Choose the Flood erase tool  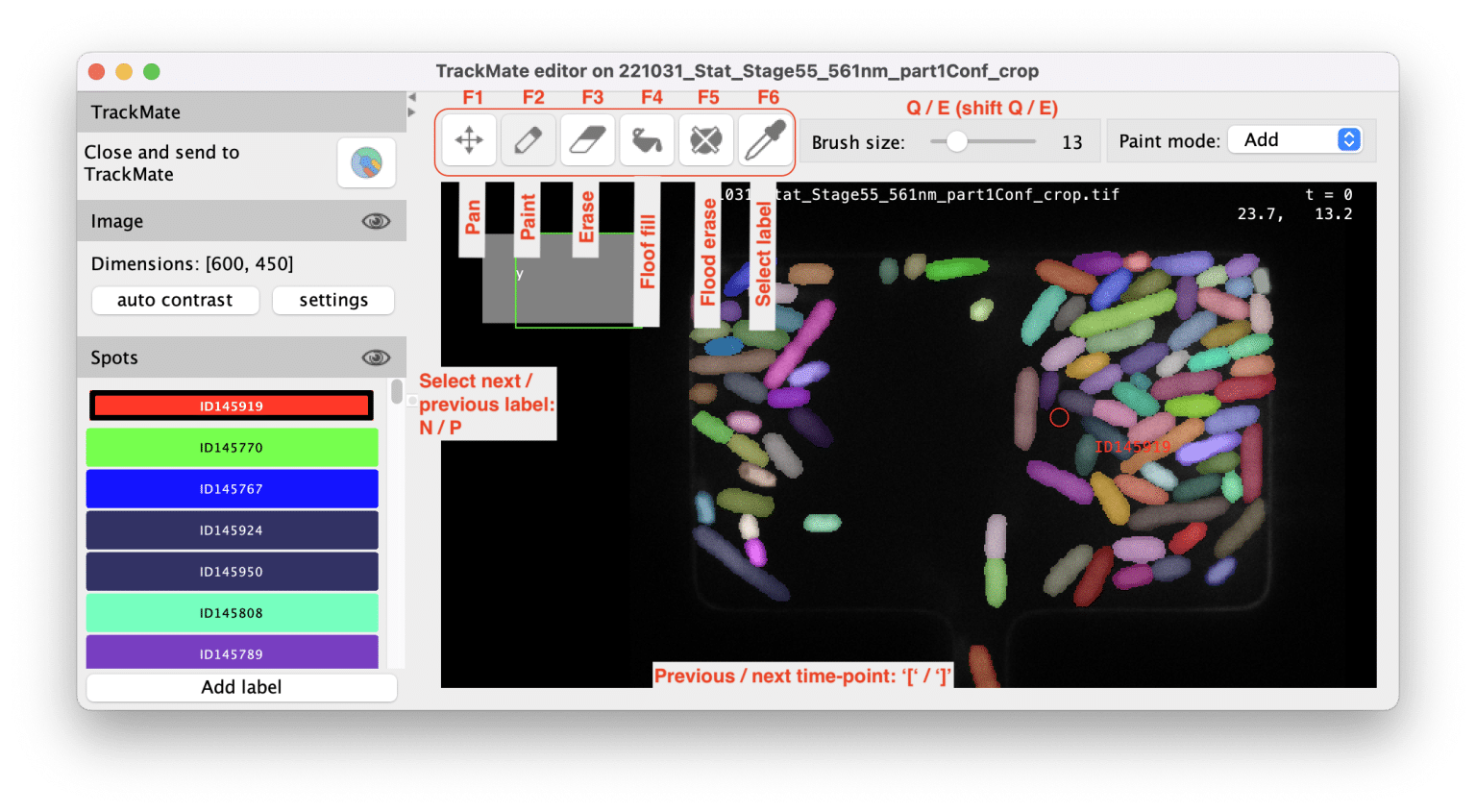[706, 139]
